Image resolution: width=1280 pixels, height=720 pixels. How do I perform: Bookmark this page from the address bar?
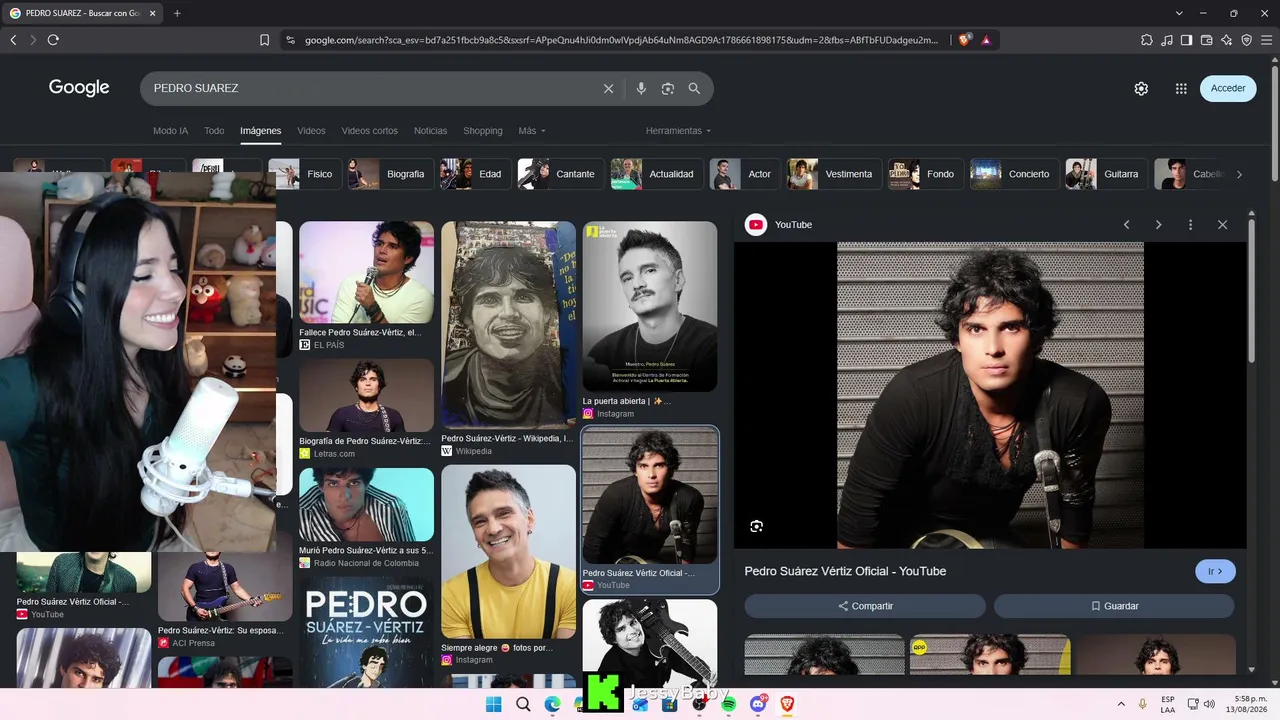pyautogui.click(x=265, y=40)
